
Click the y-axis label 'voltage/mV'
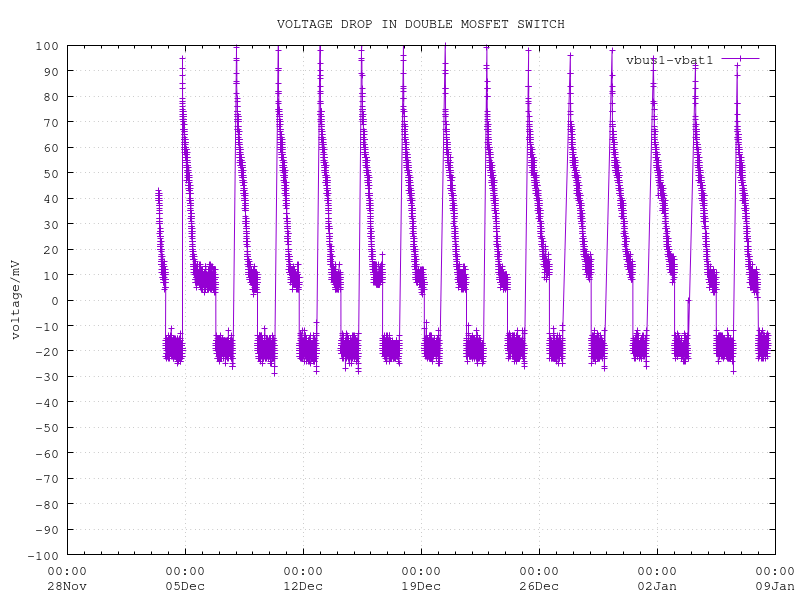(16, 300)
